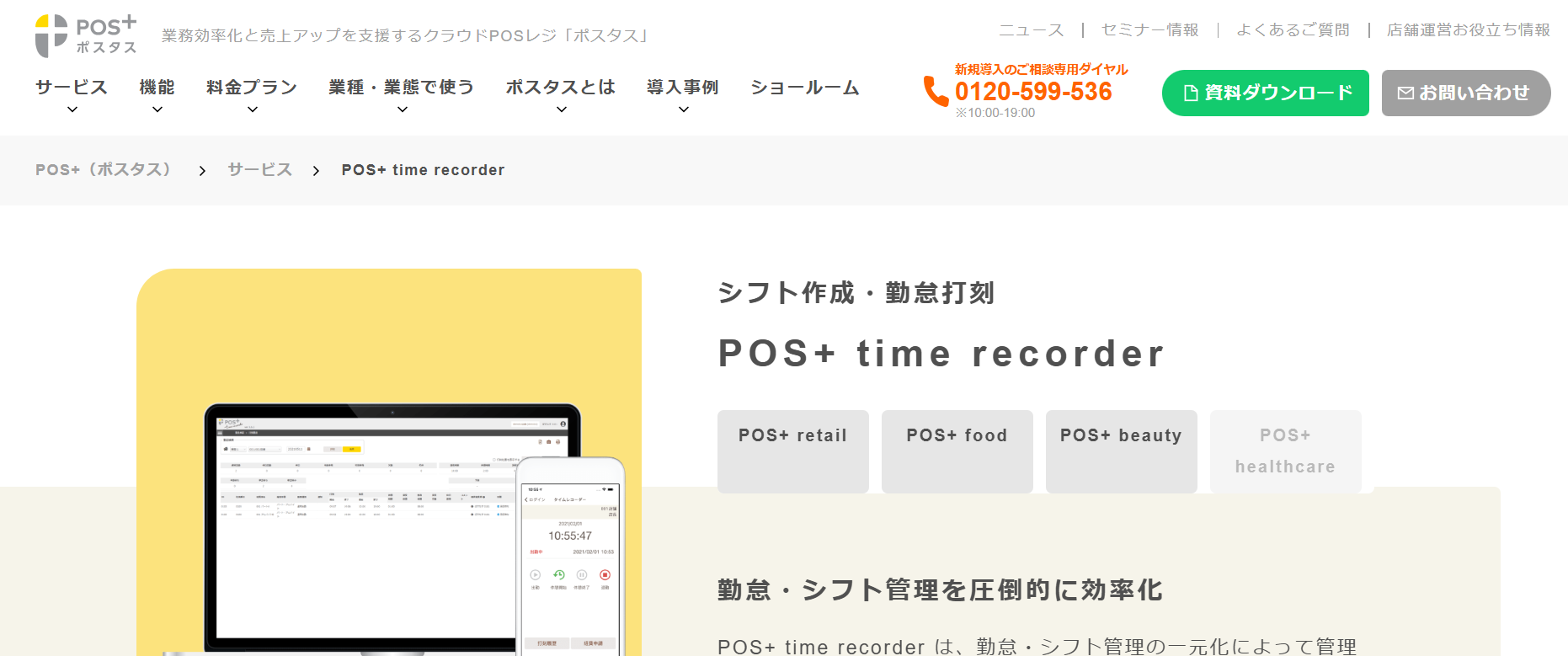1568x656 pixels.
Task: Expand the 料金プラン menu chevron
Action: [x=253, y=109]
